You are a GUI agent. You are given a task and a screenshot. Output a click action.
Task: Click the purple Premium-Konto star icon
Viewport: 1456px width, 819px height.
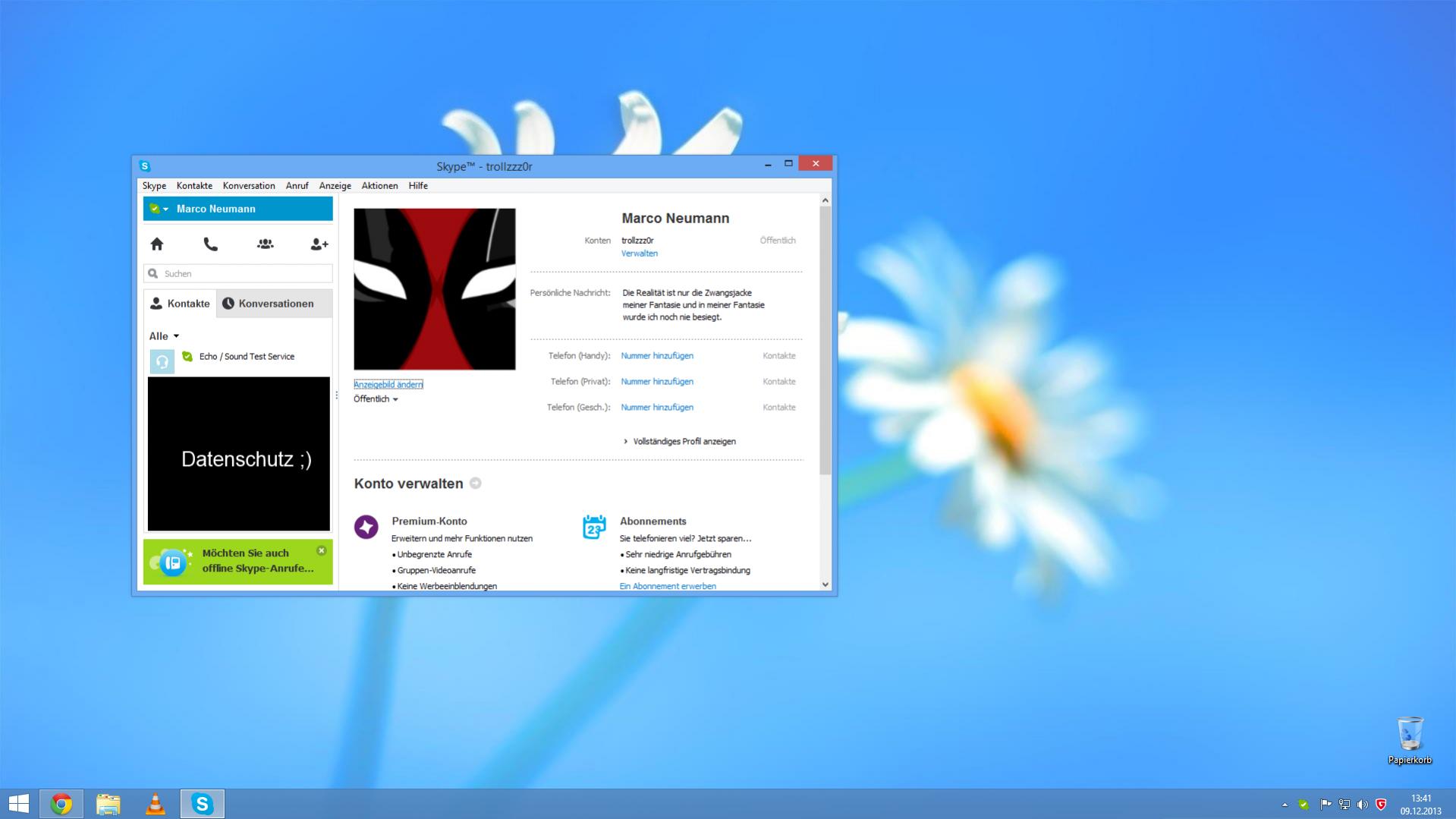[x=366, y=527]
